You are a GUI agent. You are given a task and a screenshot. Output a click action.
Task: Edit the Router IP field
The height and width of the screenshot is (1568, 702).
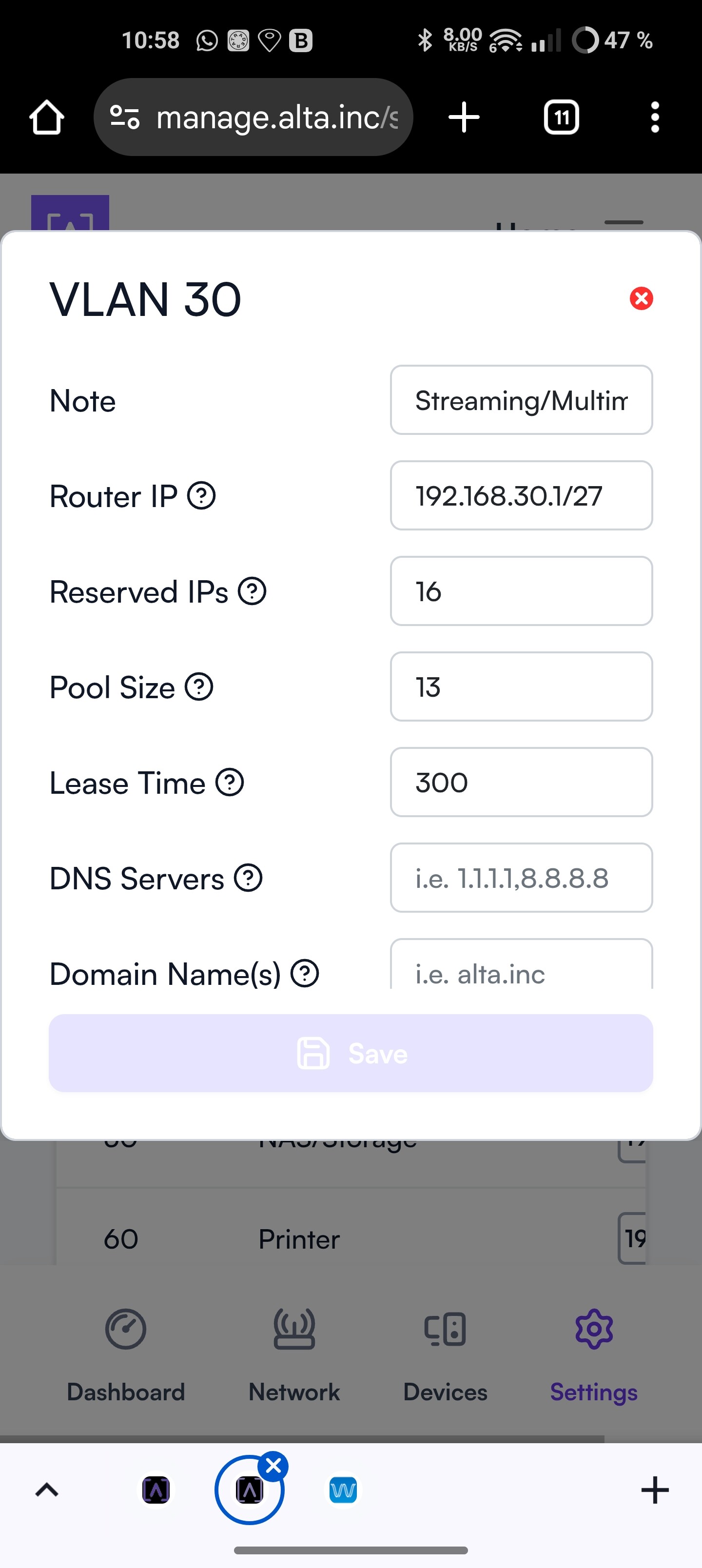[521, 495]
